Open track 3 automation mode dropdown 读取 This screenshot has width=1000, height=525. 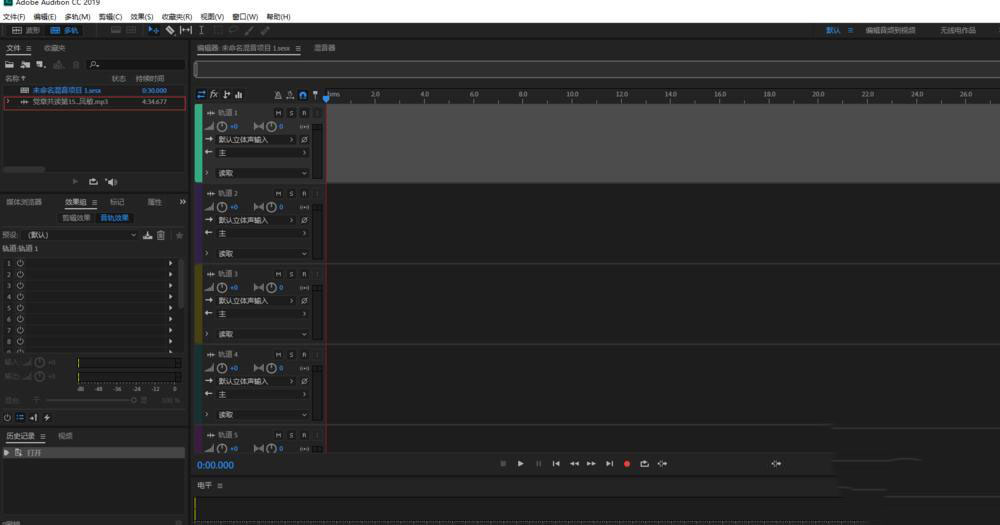point(263,334)
